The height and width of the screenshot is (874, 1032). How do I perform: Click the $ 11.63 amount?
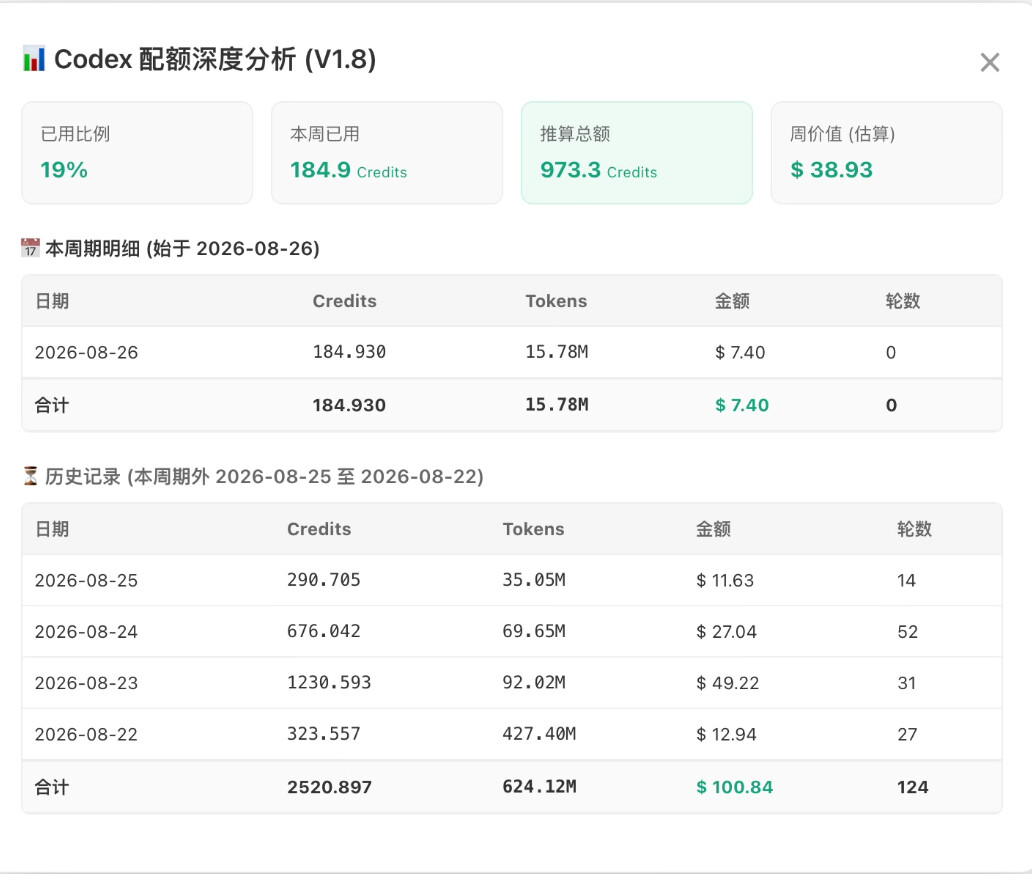point(725,580)
